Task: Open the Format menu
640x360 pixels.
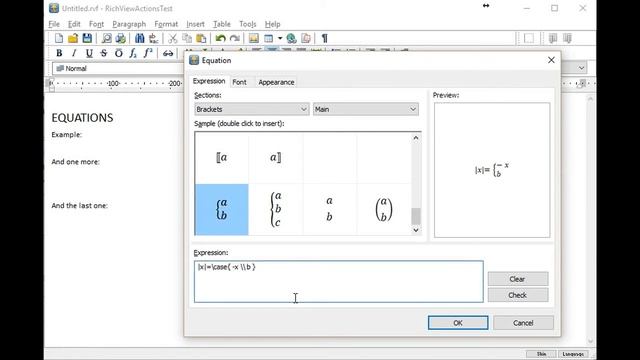Action: pyautogui.click(x=166, y=24)
